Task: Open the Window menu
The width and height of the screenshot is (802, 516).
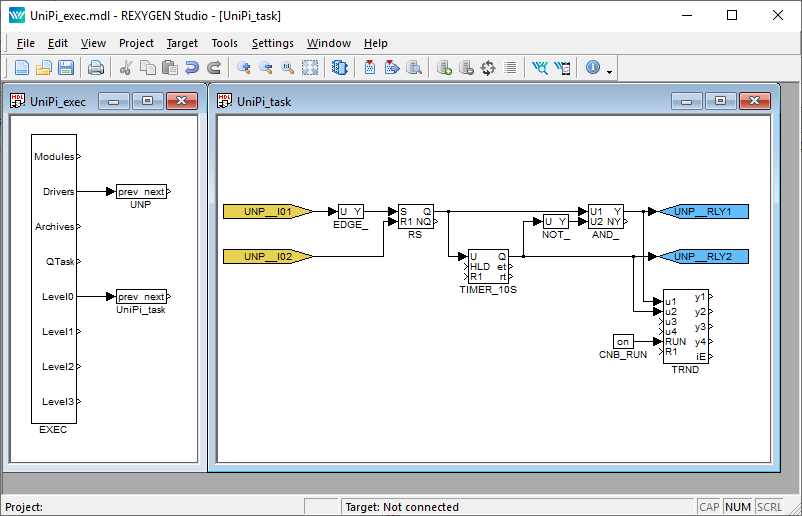Action: (x=329, y=43)
